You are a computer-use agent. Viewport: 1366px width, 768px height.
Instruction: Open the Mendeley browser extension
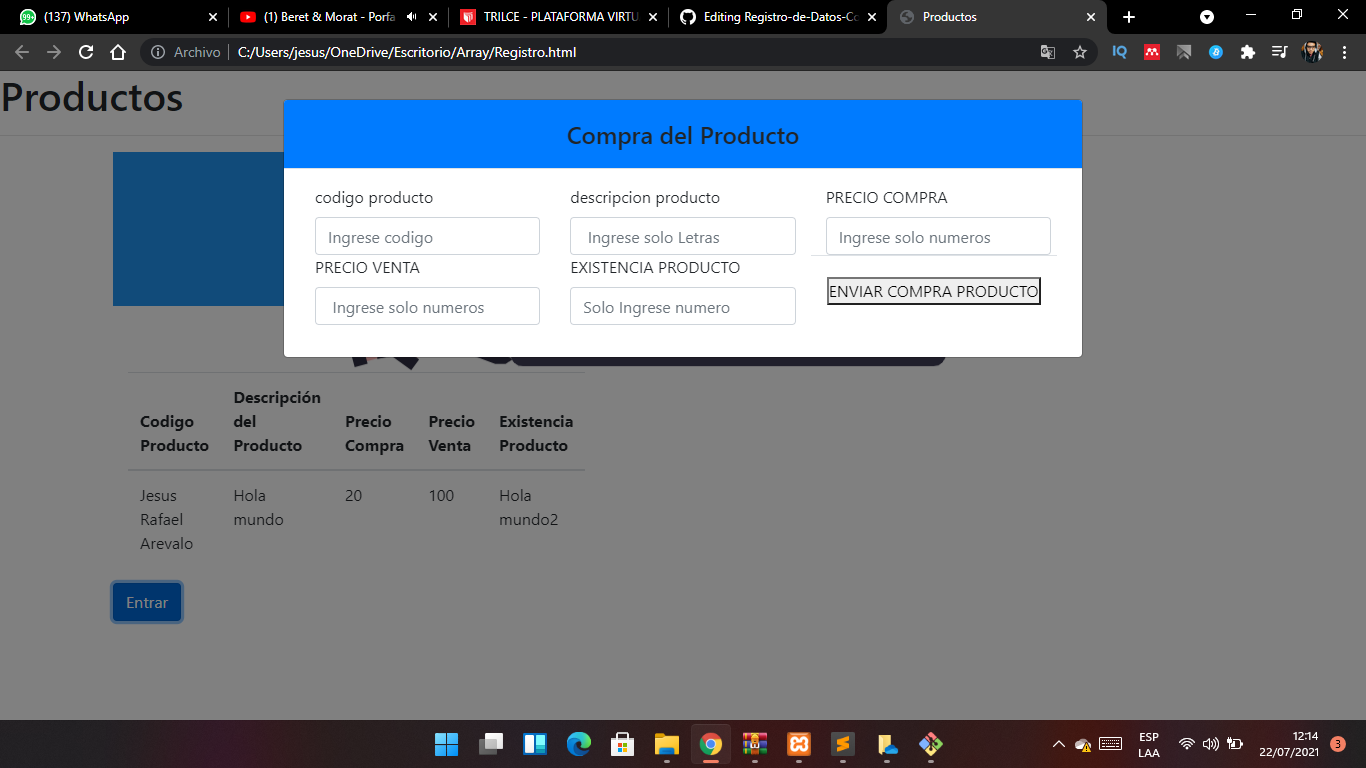1151,51
